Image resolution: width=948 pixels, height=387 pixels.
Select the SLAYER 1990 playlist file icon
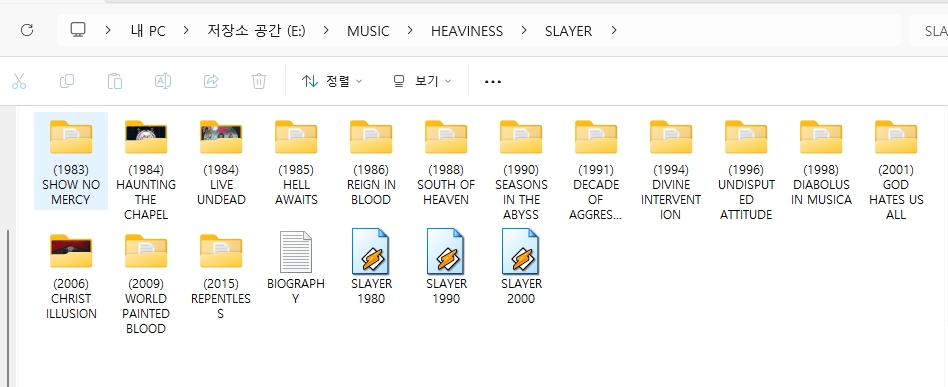[446, 251]
